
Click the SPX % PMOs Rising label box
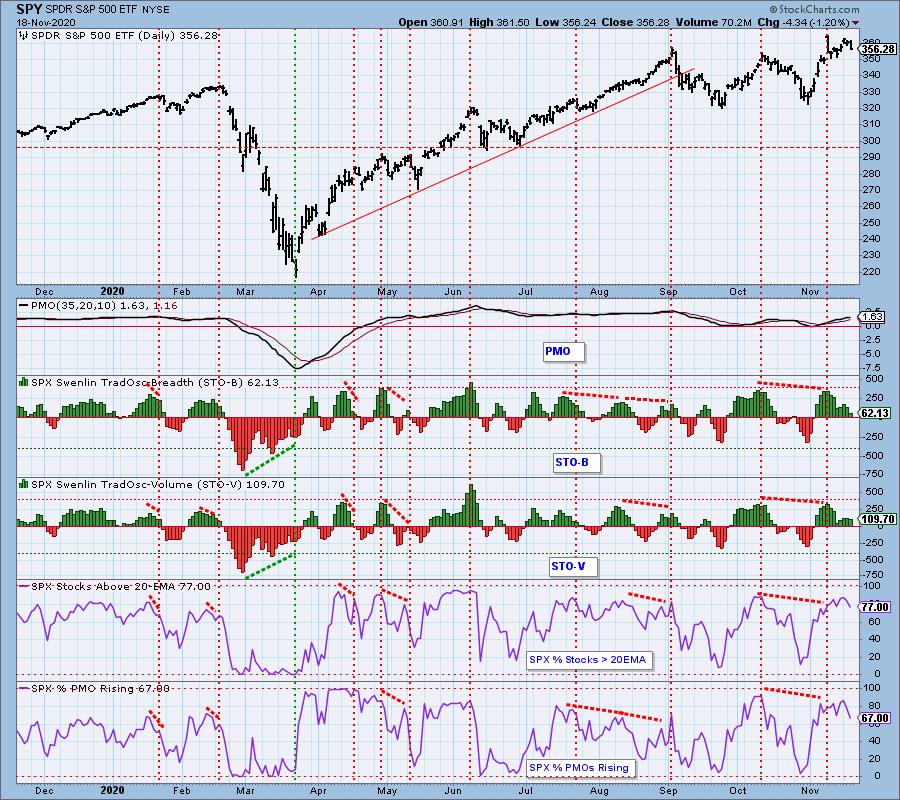pos(581,768)
